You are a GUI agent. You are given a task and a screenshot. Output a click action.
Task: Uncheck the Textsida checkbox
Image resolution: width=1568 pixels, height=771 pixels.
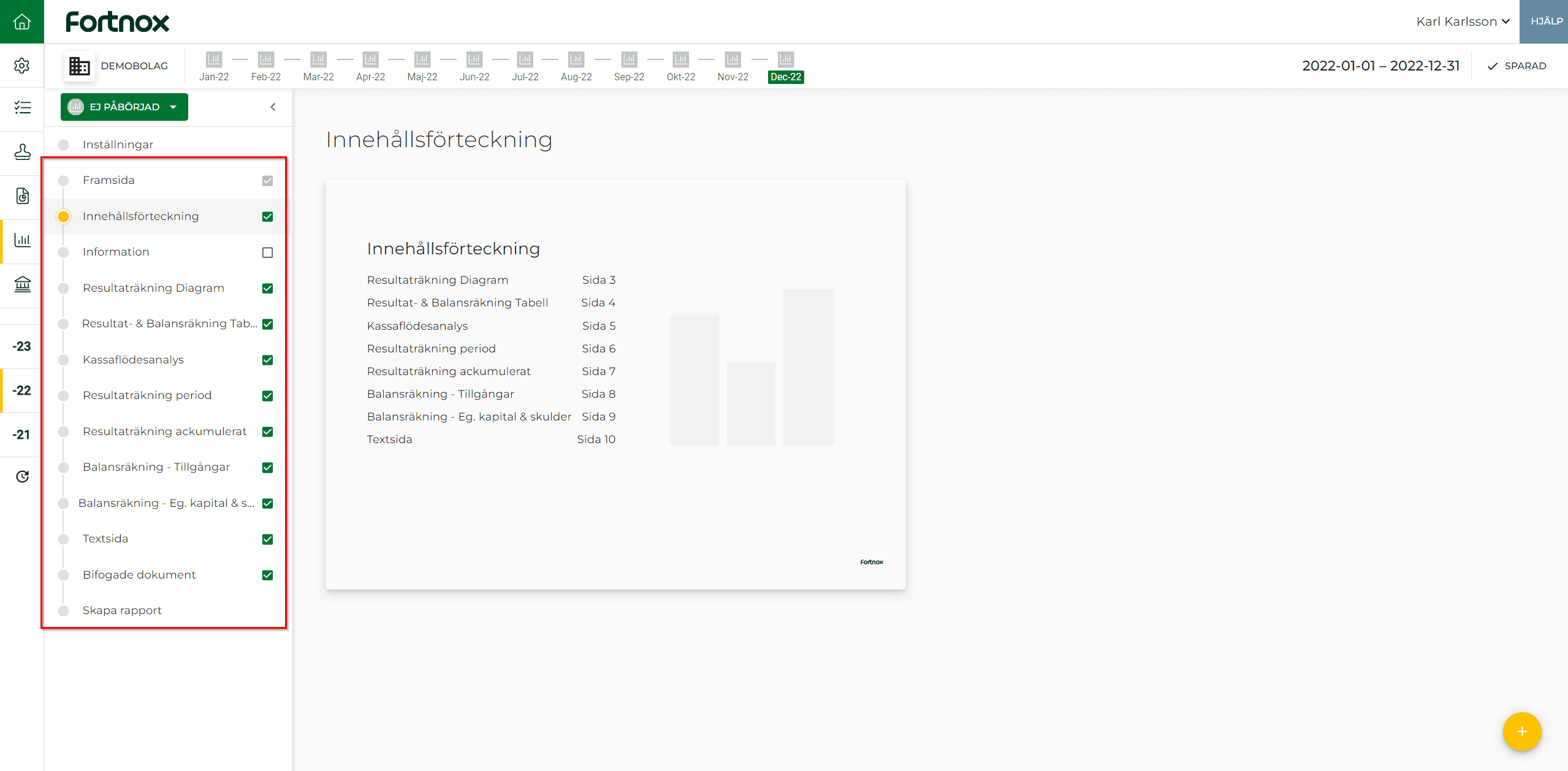coord(267,539)
